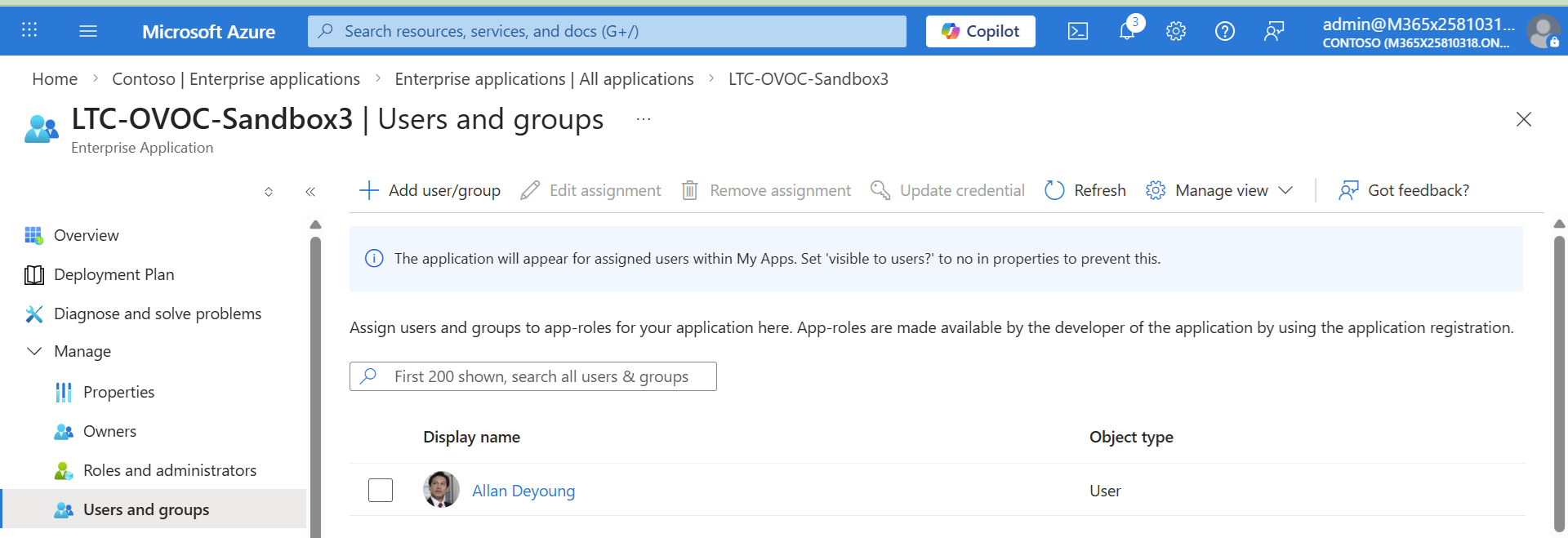
Task: Open the top bar feedback icon
Action: tap(1273, 31)
